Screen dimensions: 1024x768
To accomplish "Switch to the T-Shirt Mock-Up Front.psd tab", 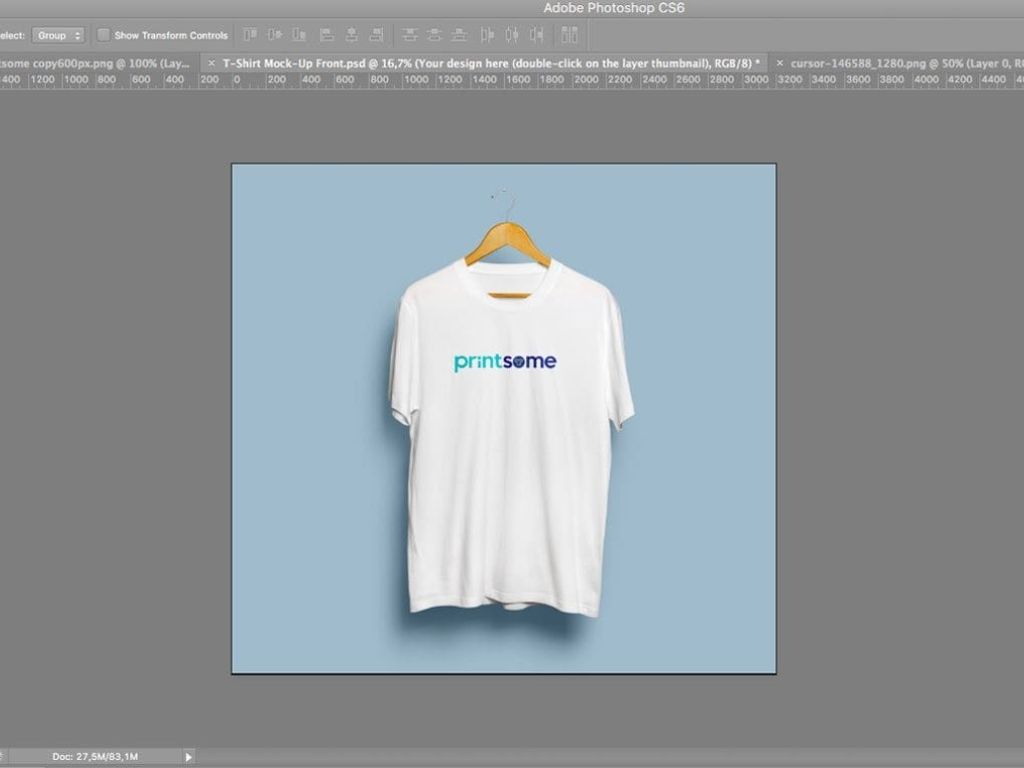I will [x=490, y=62].
